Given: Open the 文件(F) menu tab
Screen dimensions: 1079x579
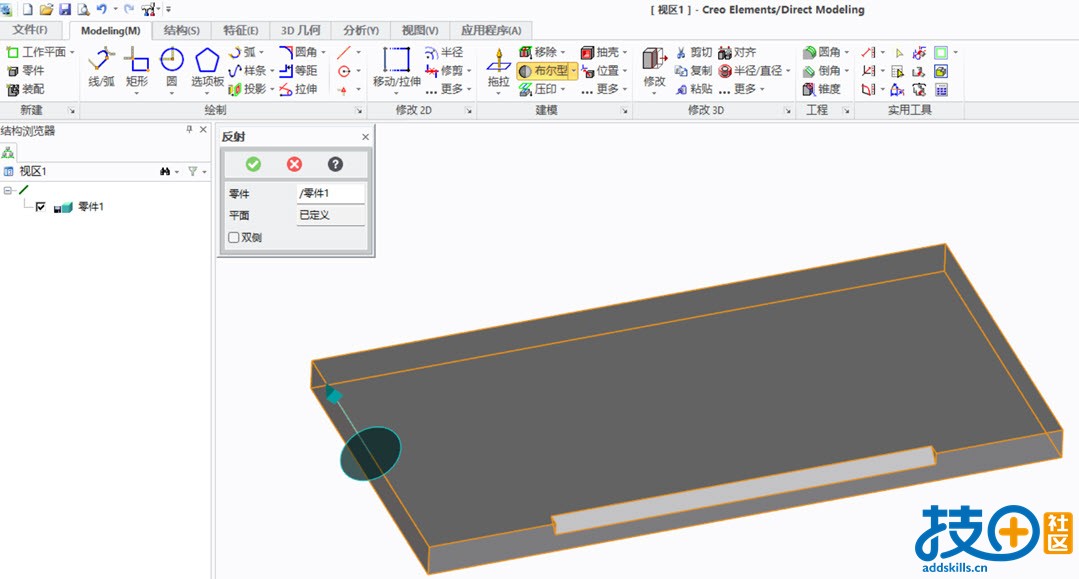Looking at the screenshot, I should pos(30,30).
